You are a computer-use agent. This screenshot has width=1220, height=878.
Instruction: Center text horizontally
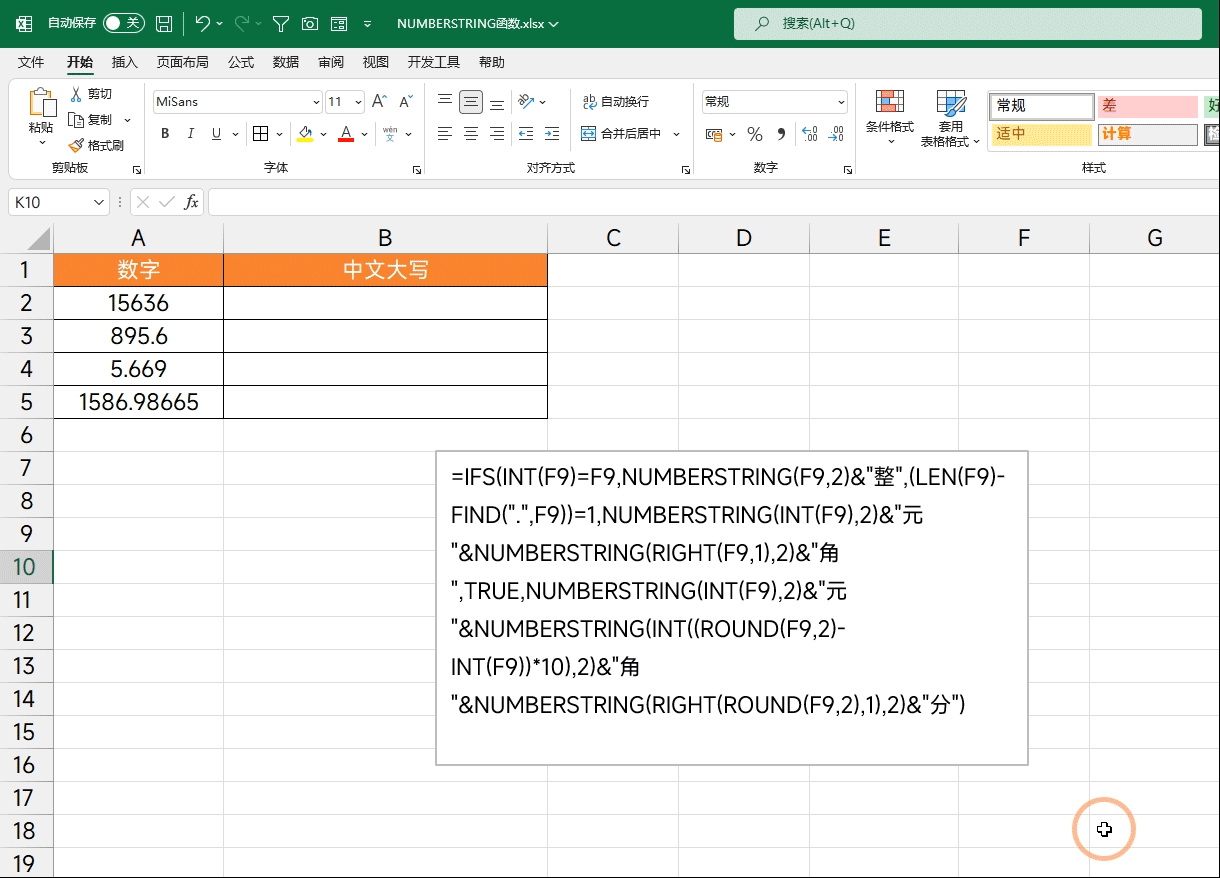pyautogui.click(x=471, y=134)
